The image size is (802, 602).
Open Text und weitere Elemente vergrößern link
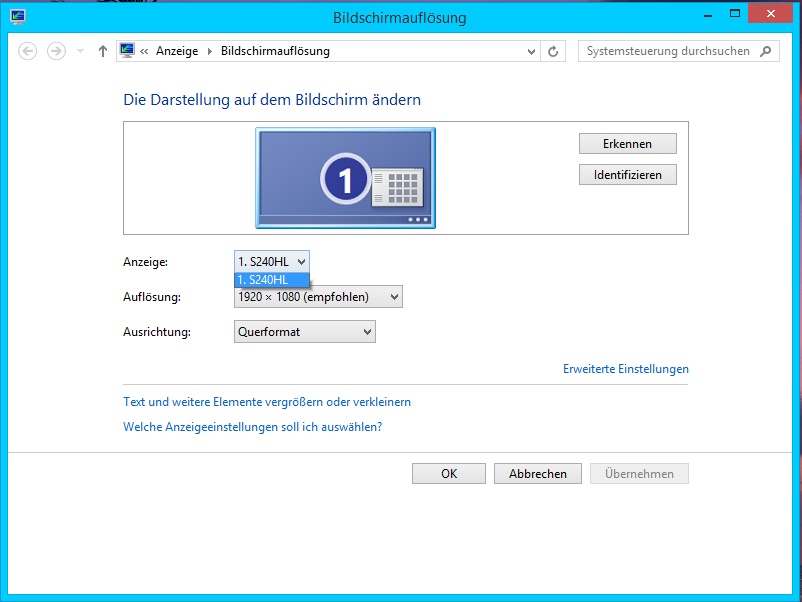(x=267, y=402)
